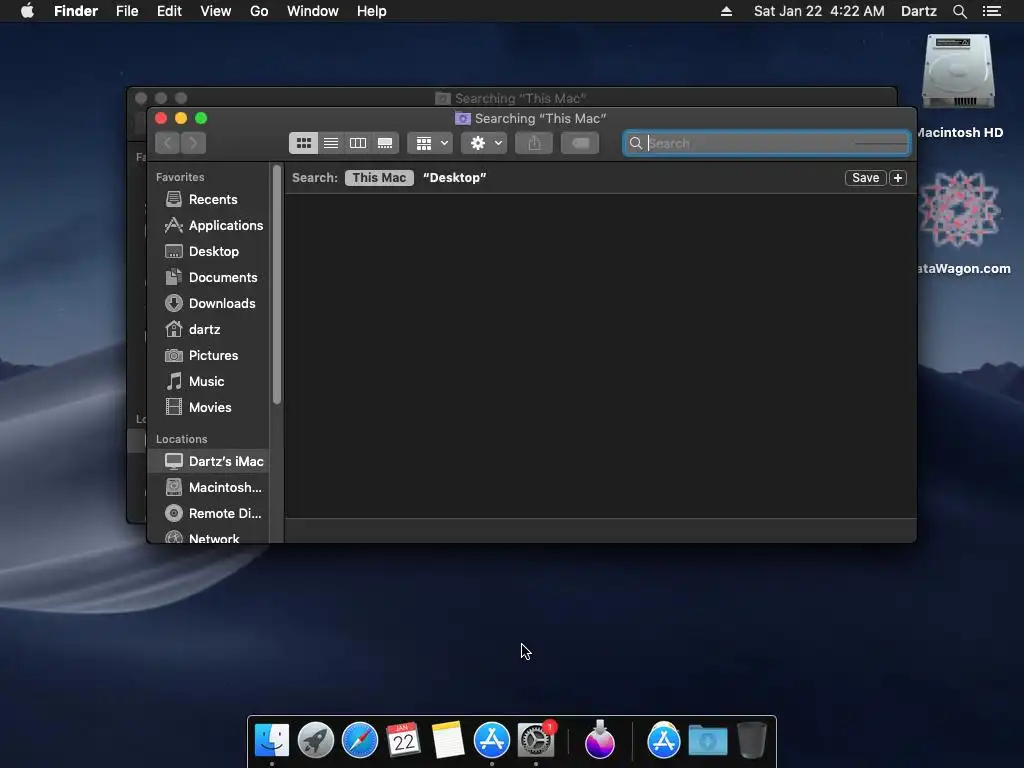Image resolution: width=1024 pixels, height=768 pixels.
Task: Click the Share toolbar button
Action: pyautogui.click(x=534, y=143)
